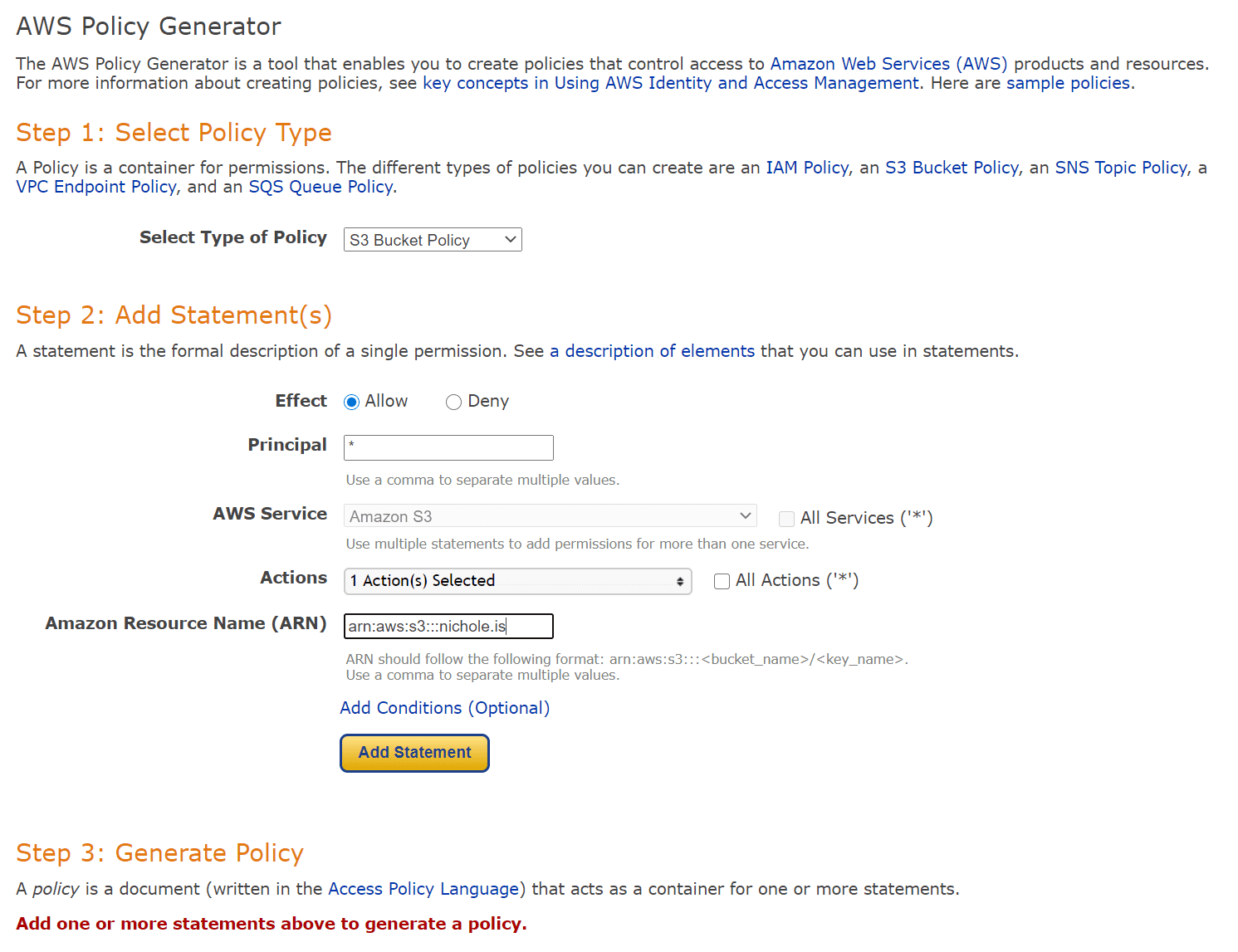Select the Allow effect radio button
The height and width of the screenshot is (952, 1238).
pos(352,403)
